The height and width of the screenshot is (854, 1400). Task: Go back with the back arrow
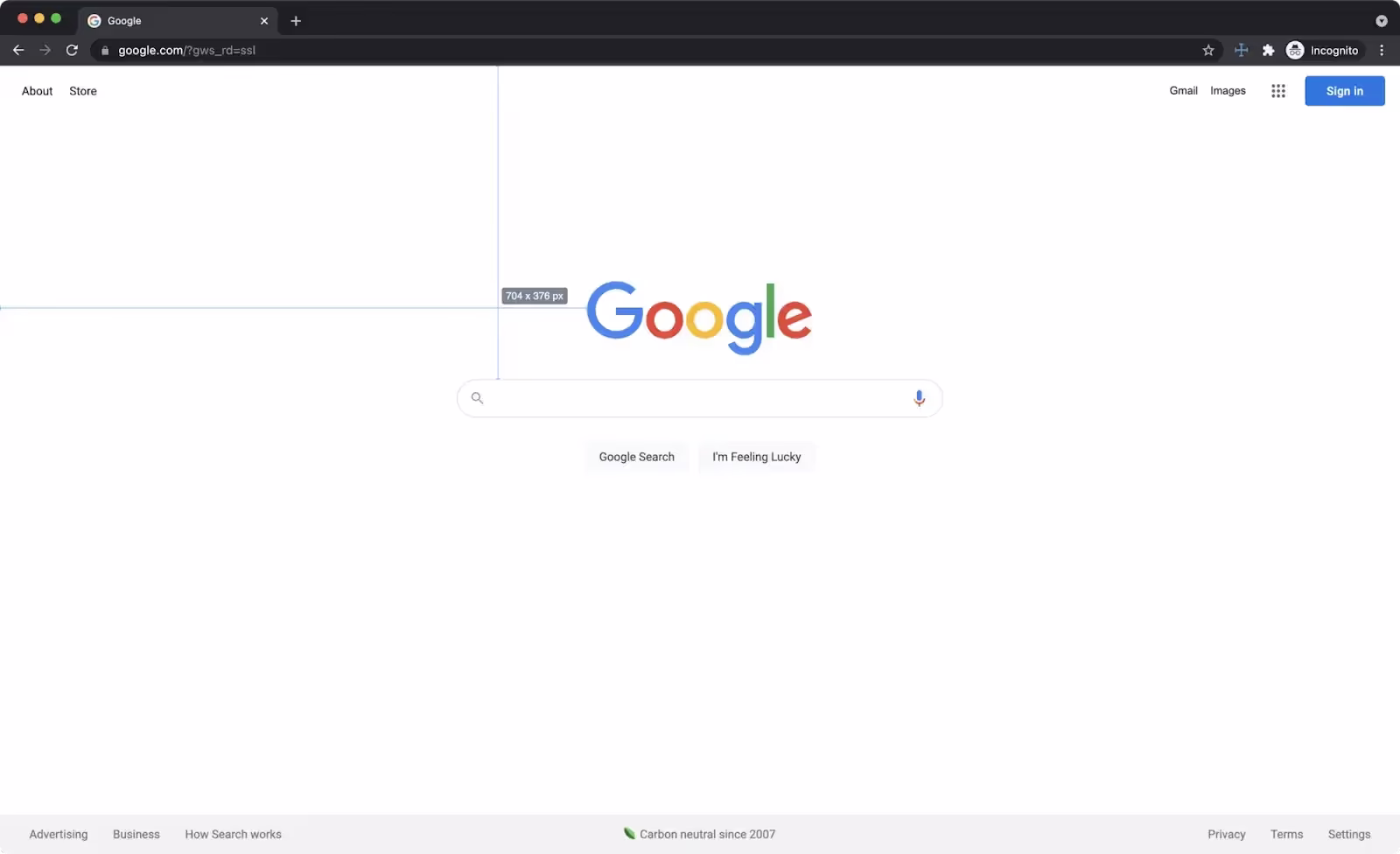point(18,51)
